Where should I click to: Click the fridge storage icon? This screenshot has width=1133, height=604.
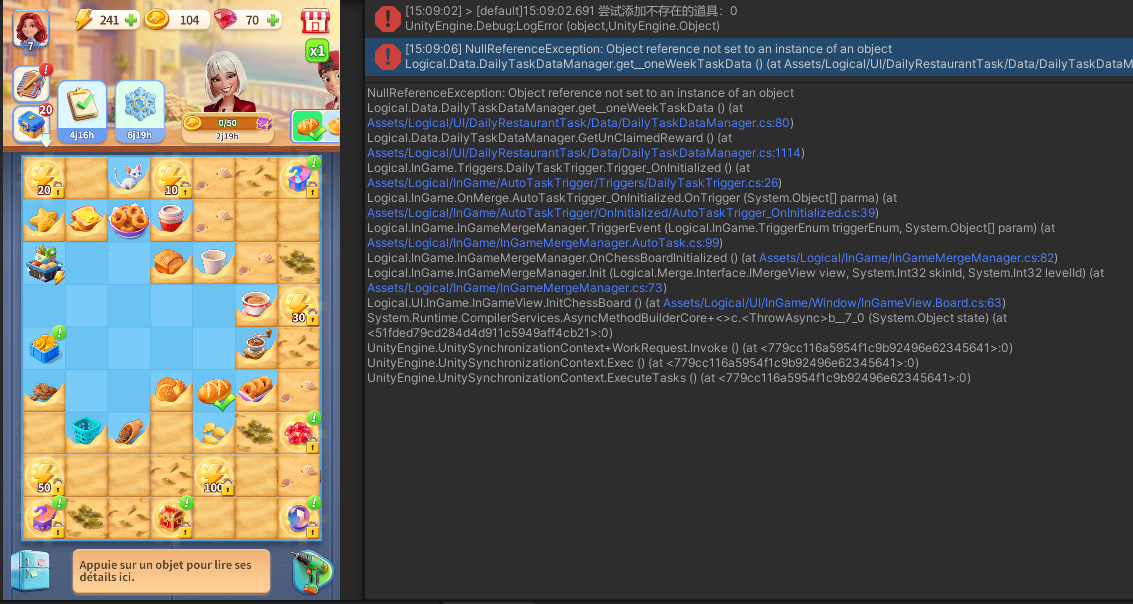click(x=30, y=572)
